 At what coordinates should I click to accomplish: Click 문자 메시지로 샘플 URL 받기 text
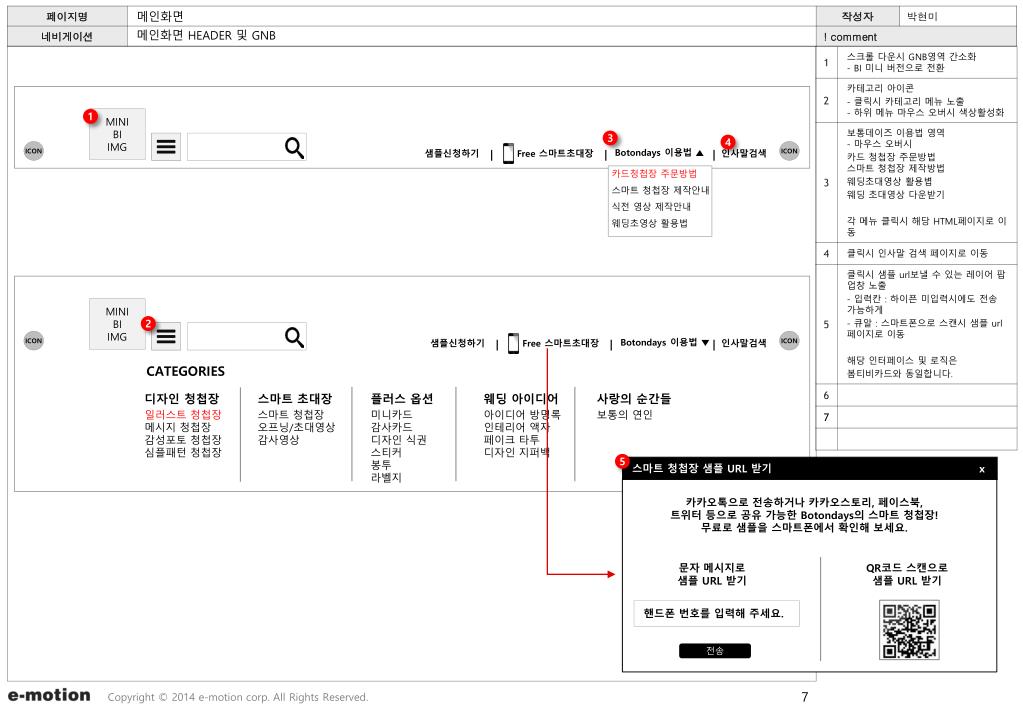712,574
